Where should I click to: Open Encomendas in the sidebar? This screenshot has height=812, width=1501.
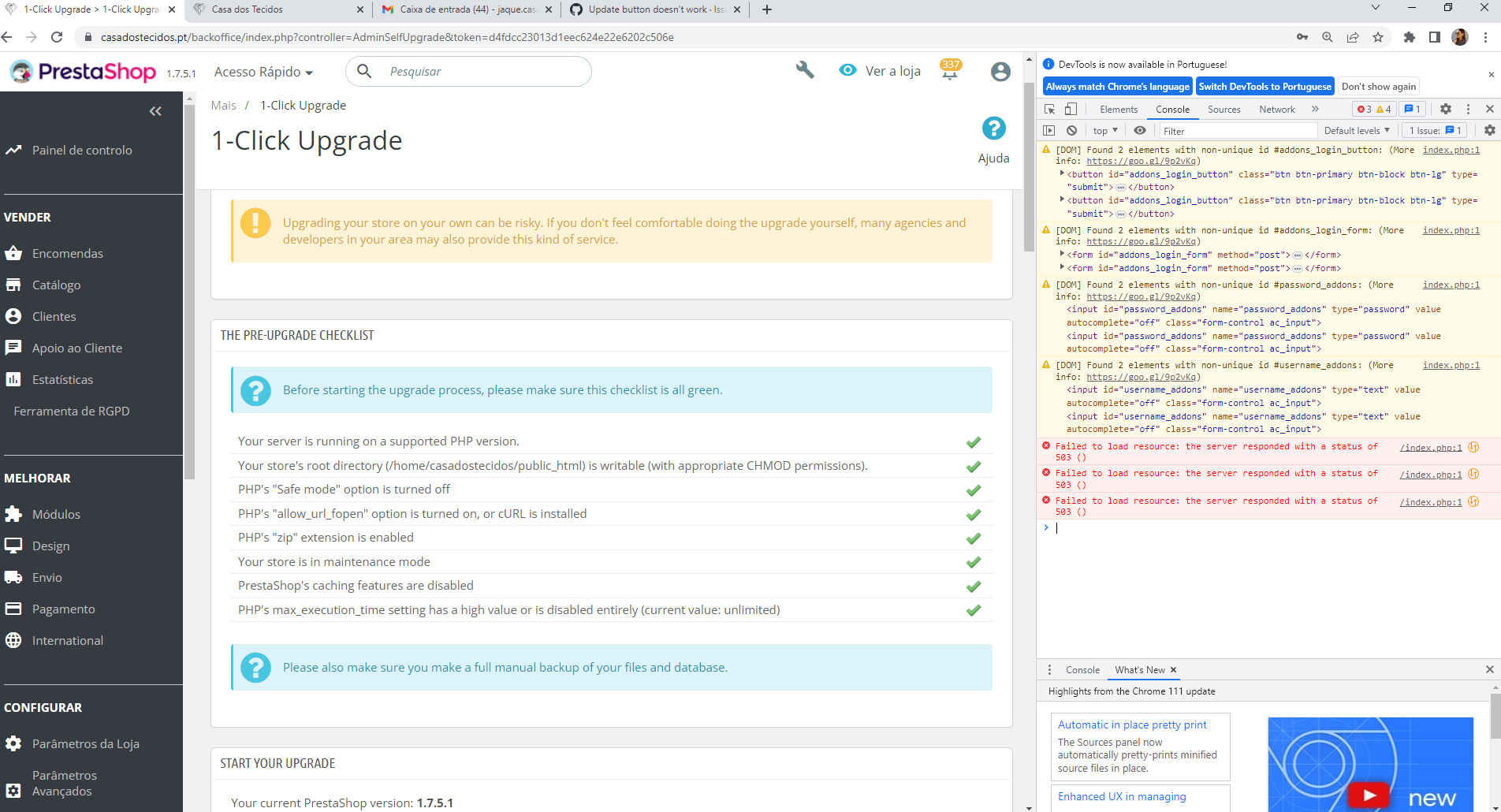click(68, 253)
